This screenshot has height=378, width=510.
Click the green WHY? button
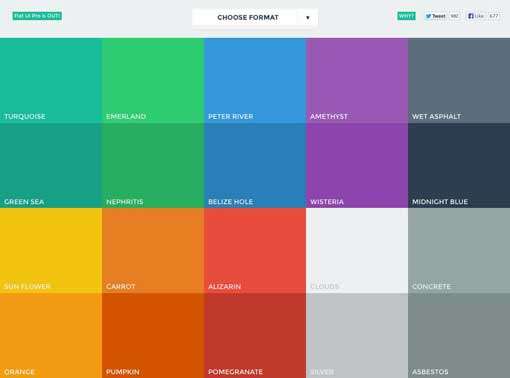pos(406,16)
